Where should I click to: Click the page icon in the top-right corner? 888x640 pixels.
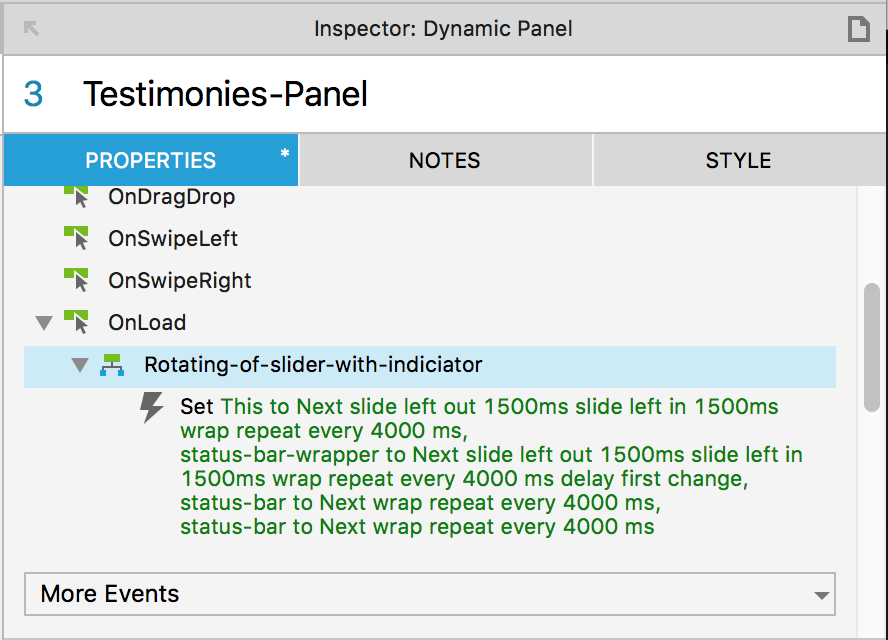(859, 29)
